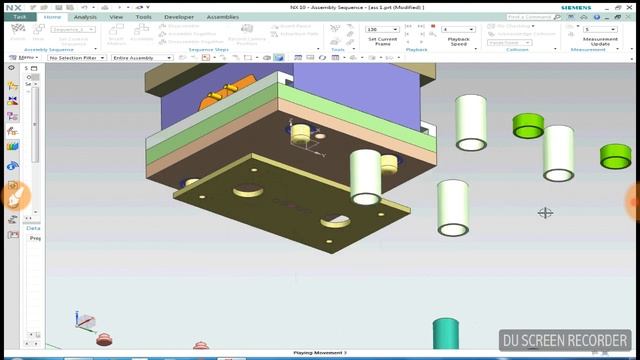Open the Assembly Navigator sidebar icon

click(x=13, y=85)
